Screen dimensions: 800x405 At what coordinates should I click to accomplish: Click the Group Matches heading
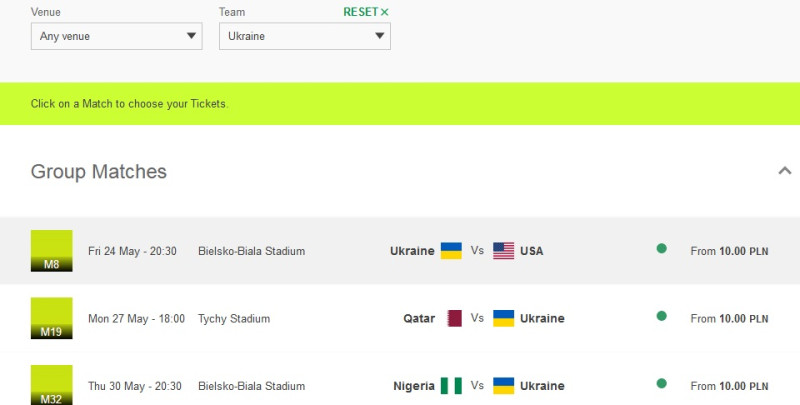[x=98, y=171]
